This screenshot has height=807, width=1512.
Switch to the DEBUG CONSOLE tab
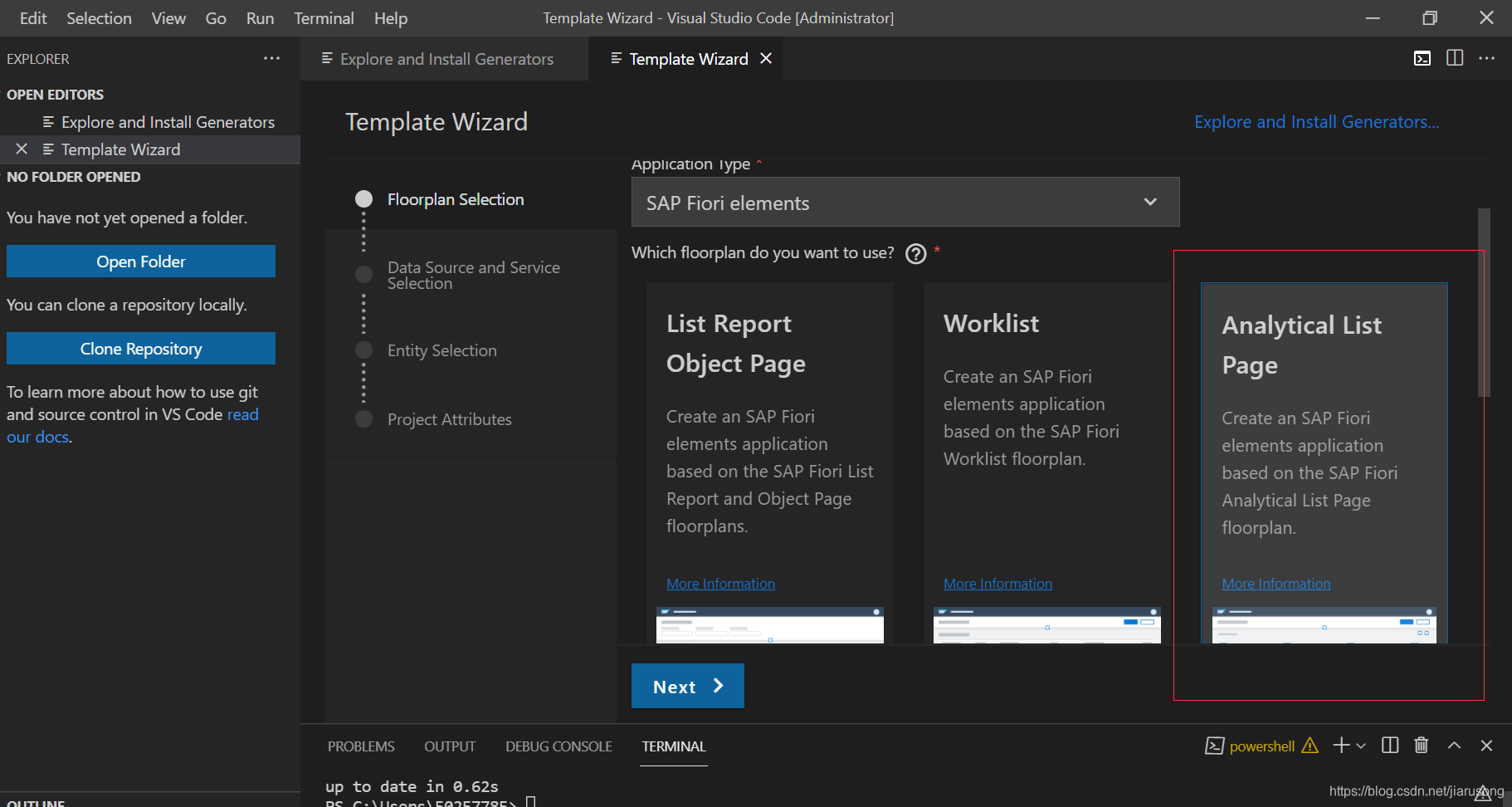pyautogui.click(x=558, y=746)
